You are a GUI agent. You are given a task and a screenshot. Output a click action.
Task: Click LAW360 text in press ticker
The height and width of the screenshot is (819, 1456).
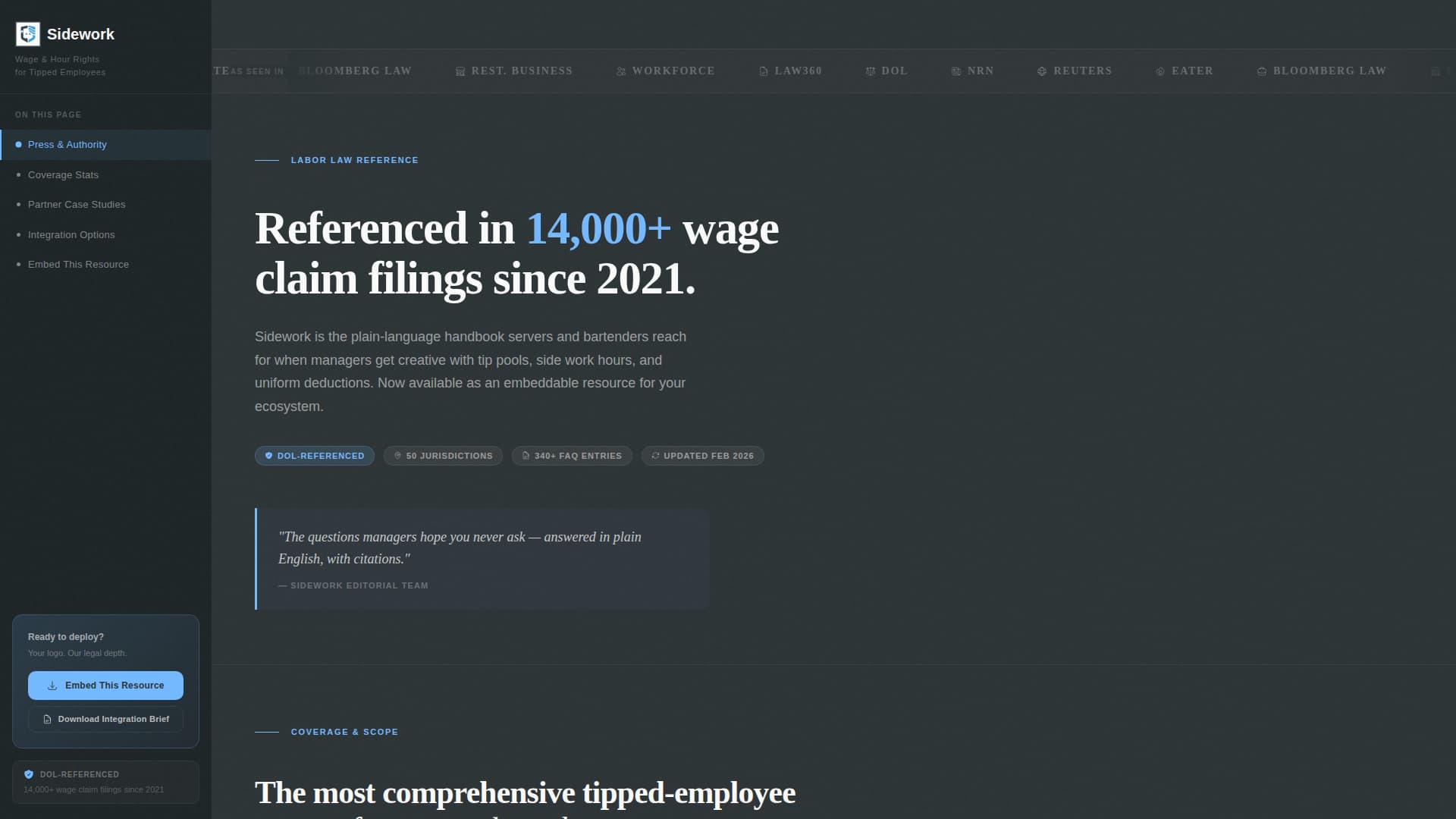pyautogui.click(x=798, y=71)
